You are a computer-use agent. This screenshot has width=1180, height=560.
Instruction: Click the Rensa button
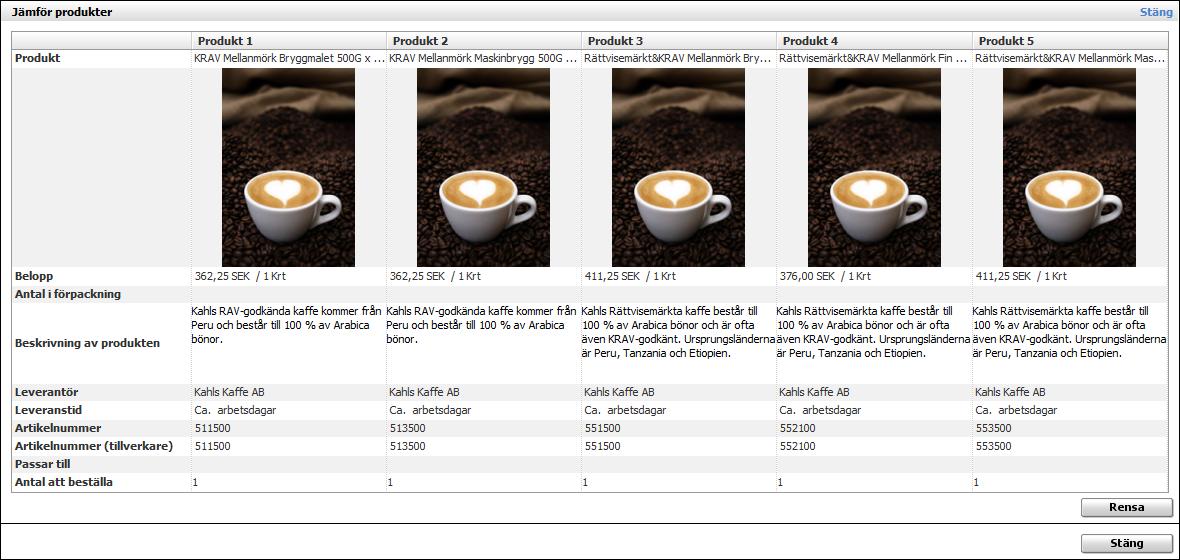coord(1127,507)
